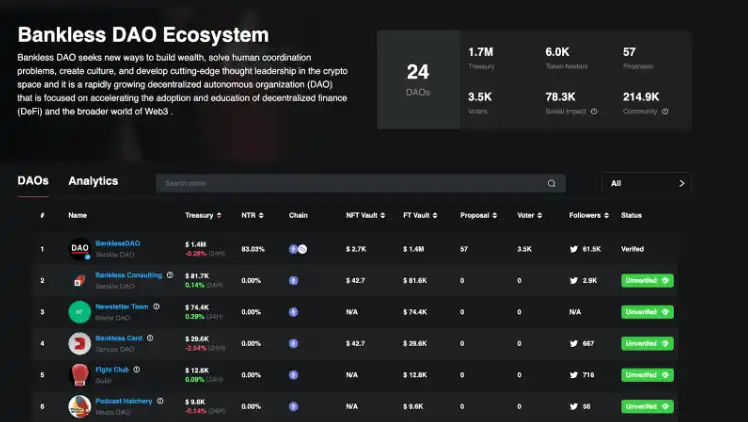This screenshot has width=748, height=422.
Task: Switch to the DAOs tab
Action: tap(33, 181)
